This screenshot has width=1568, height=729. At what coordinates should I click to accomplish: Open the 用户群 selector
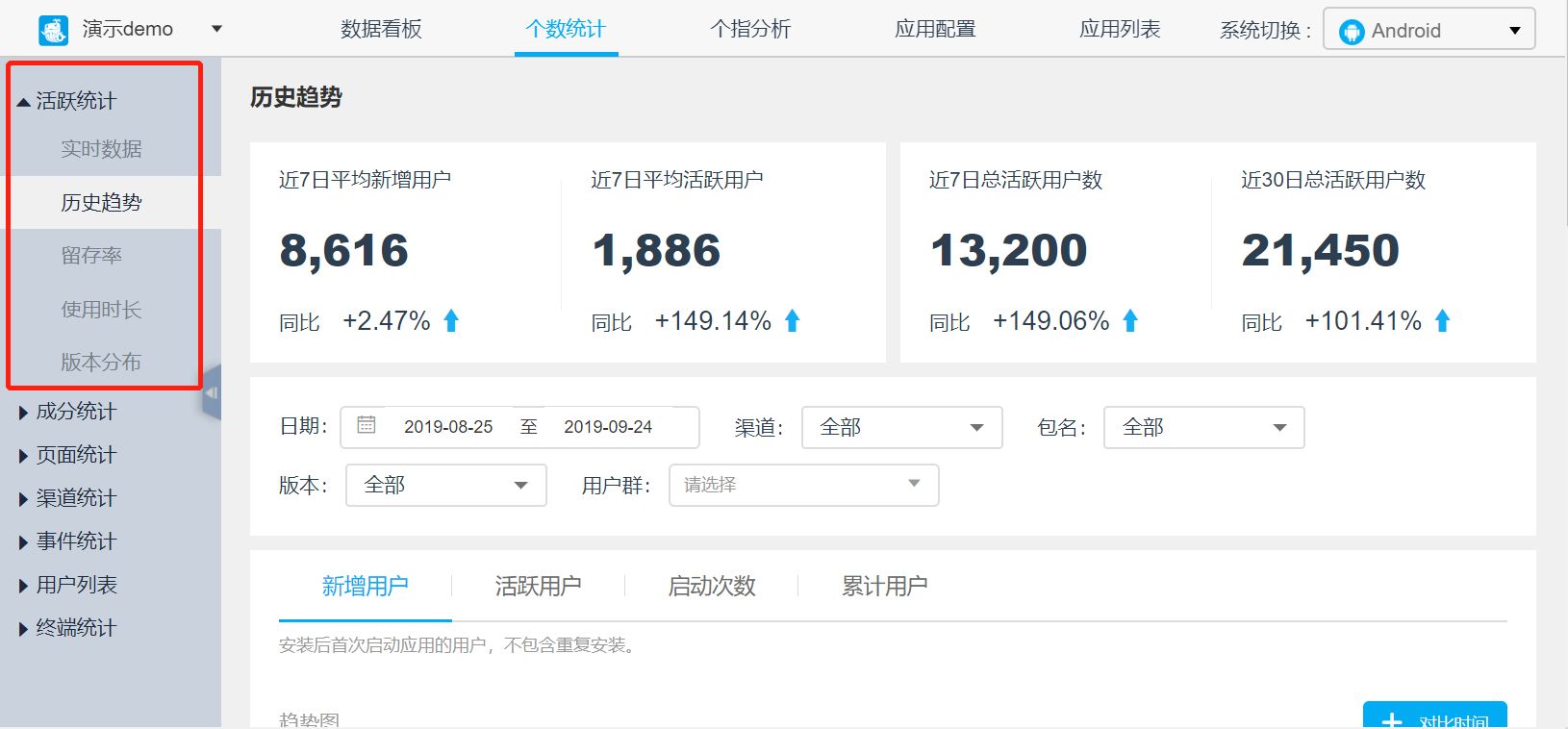[803, 486]
